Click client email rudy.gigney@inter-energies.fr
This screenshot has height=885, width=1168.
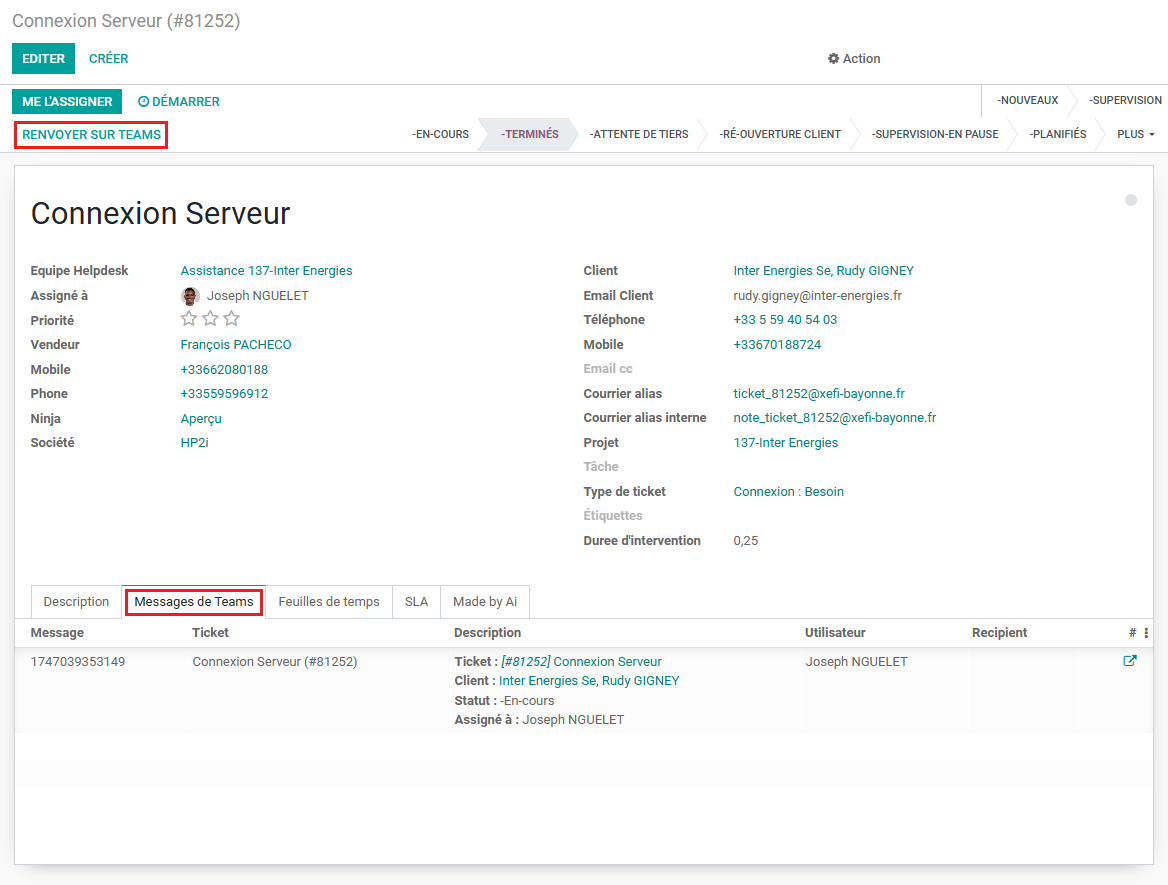(x=817, y=296)
